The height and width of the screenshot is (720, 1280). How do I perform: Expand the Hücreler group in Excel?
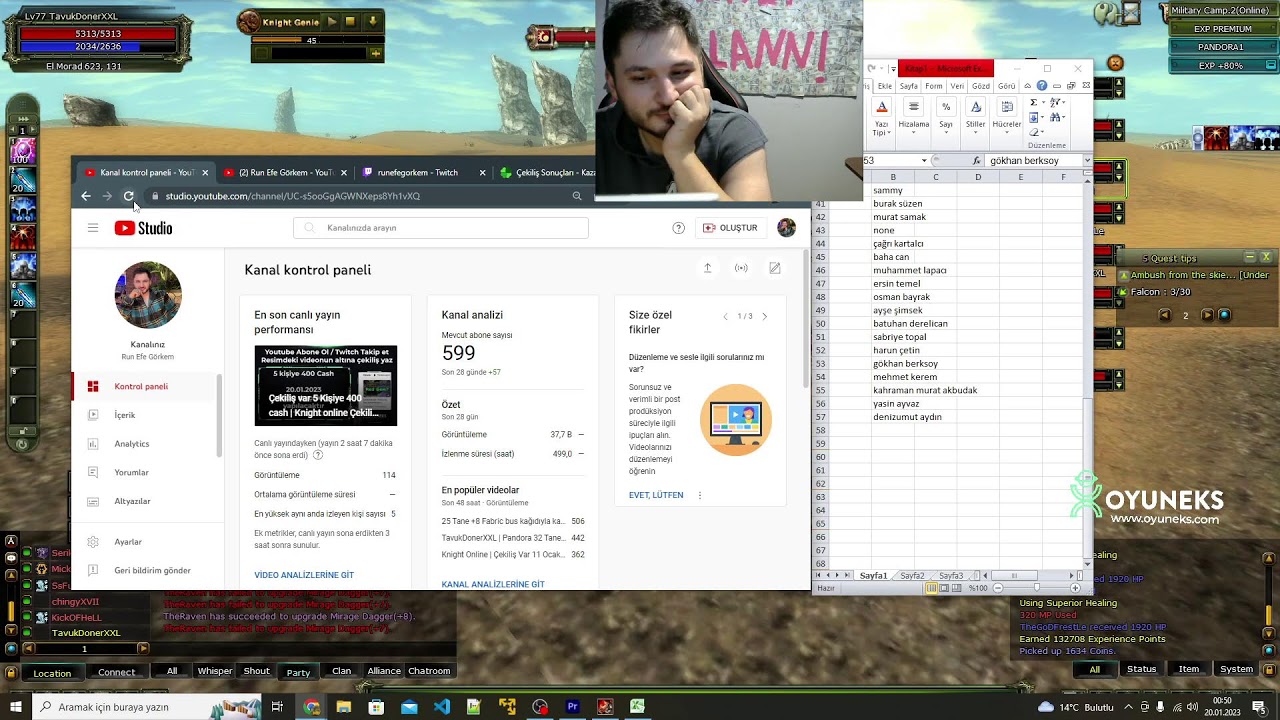1007,118
